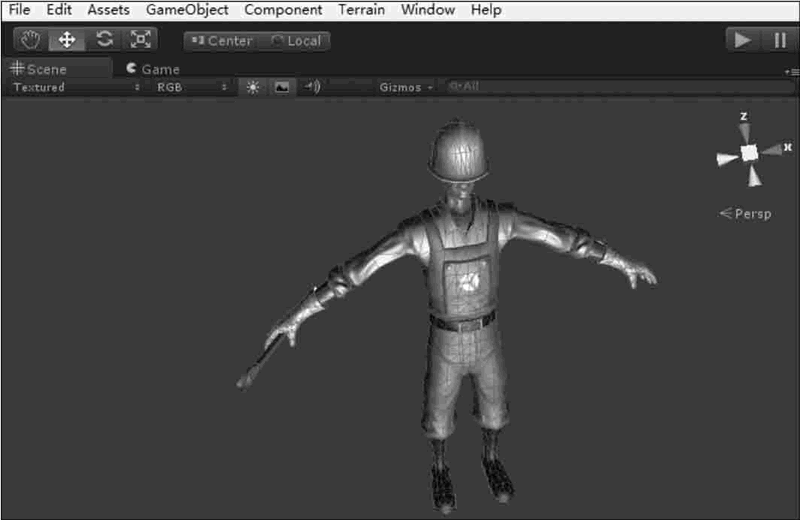Select the Scale tool
This screenshot has width=800, height=520.
(x=141, y=40)
